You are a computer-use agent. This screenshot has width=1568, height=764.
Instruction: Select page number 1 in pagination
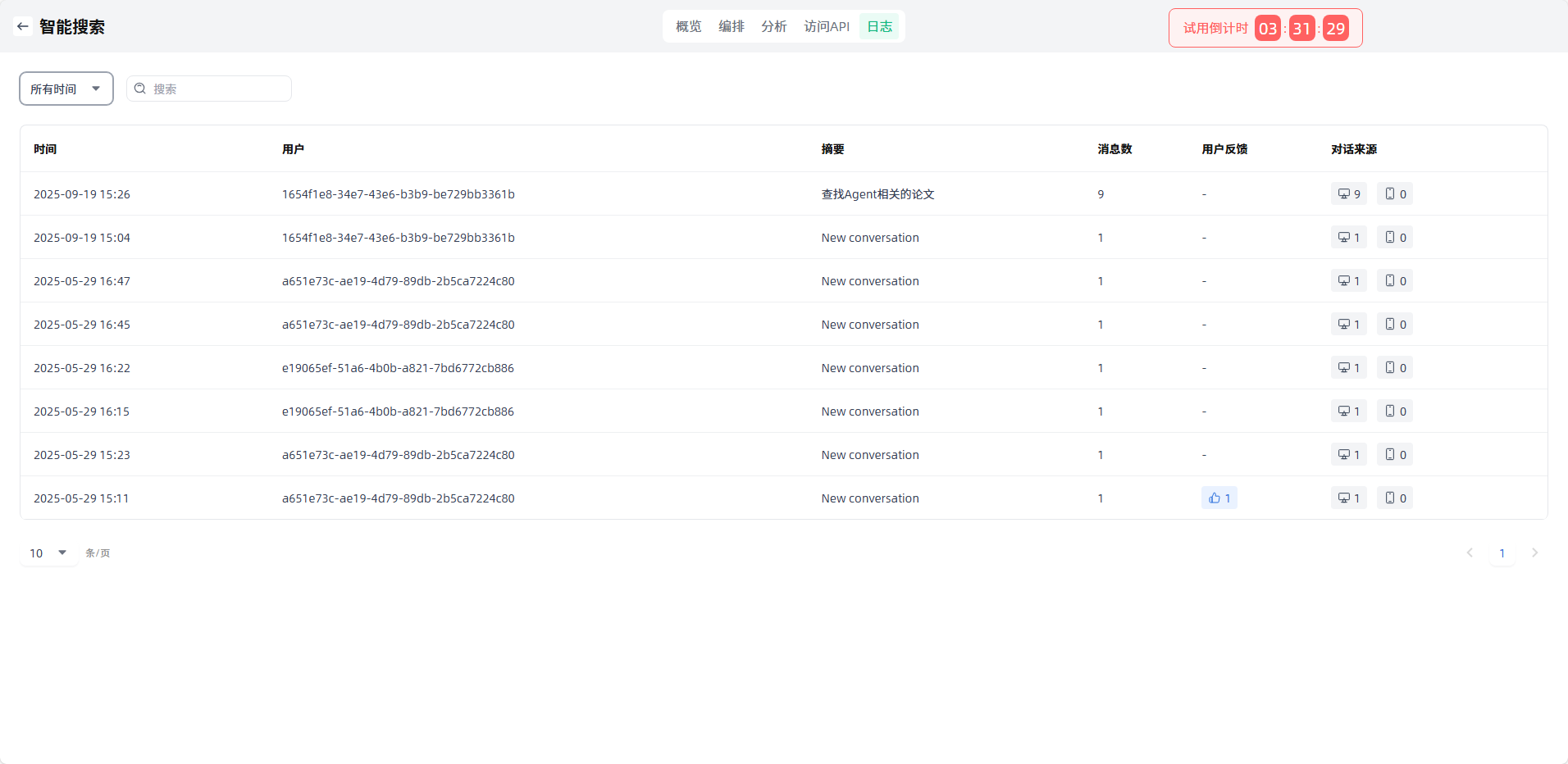point(1502,553)
